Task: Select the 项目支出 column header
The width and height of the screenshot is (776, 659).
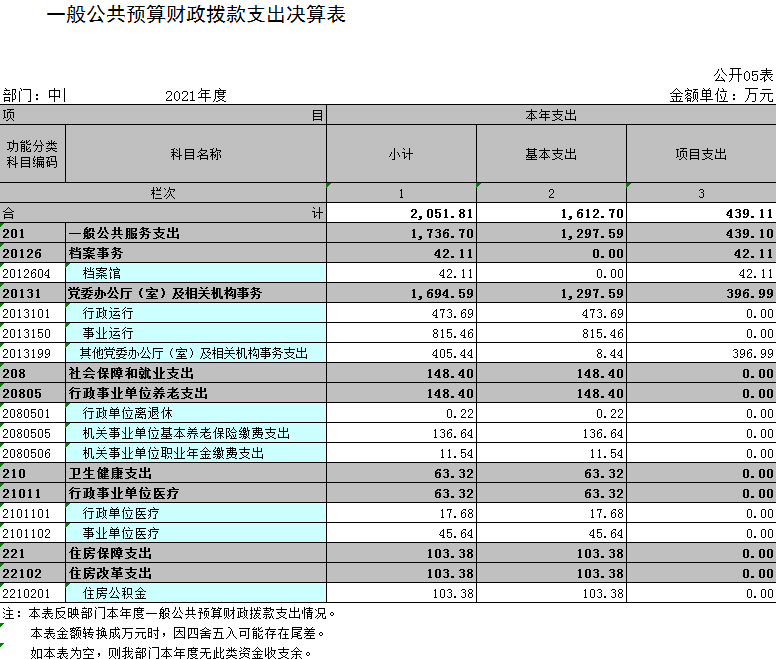Action: (701, 154)
